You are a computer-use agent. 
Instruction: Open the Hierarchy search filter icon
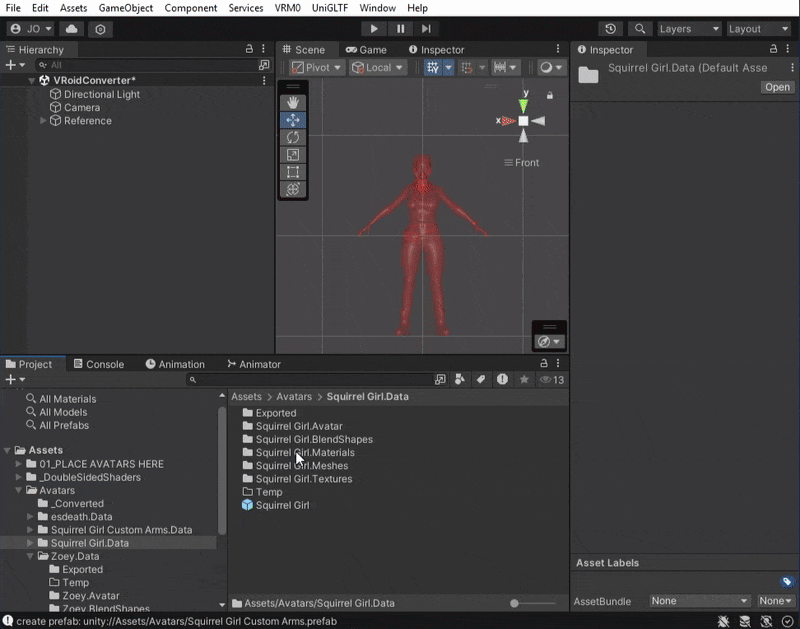point(43,65)
